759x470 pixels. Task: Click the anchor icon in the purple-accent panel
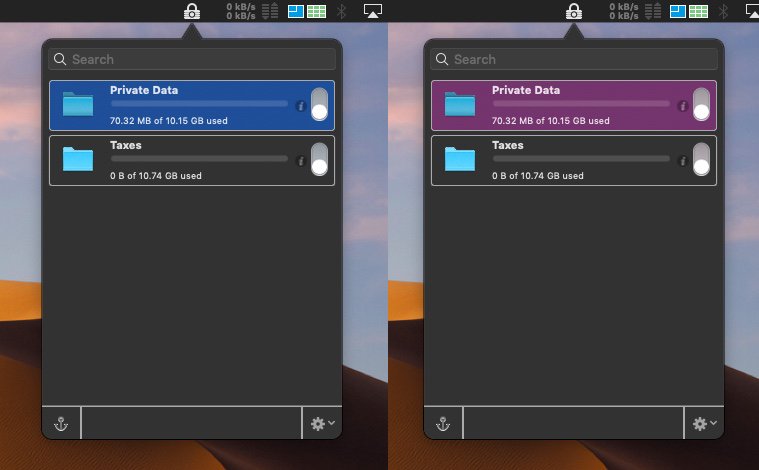[x=443, y=424]
